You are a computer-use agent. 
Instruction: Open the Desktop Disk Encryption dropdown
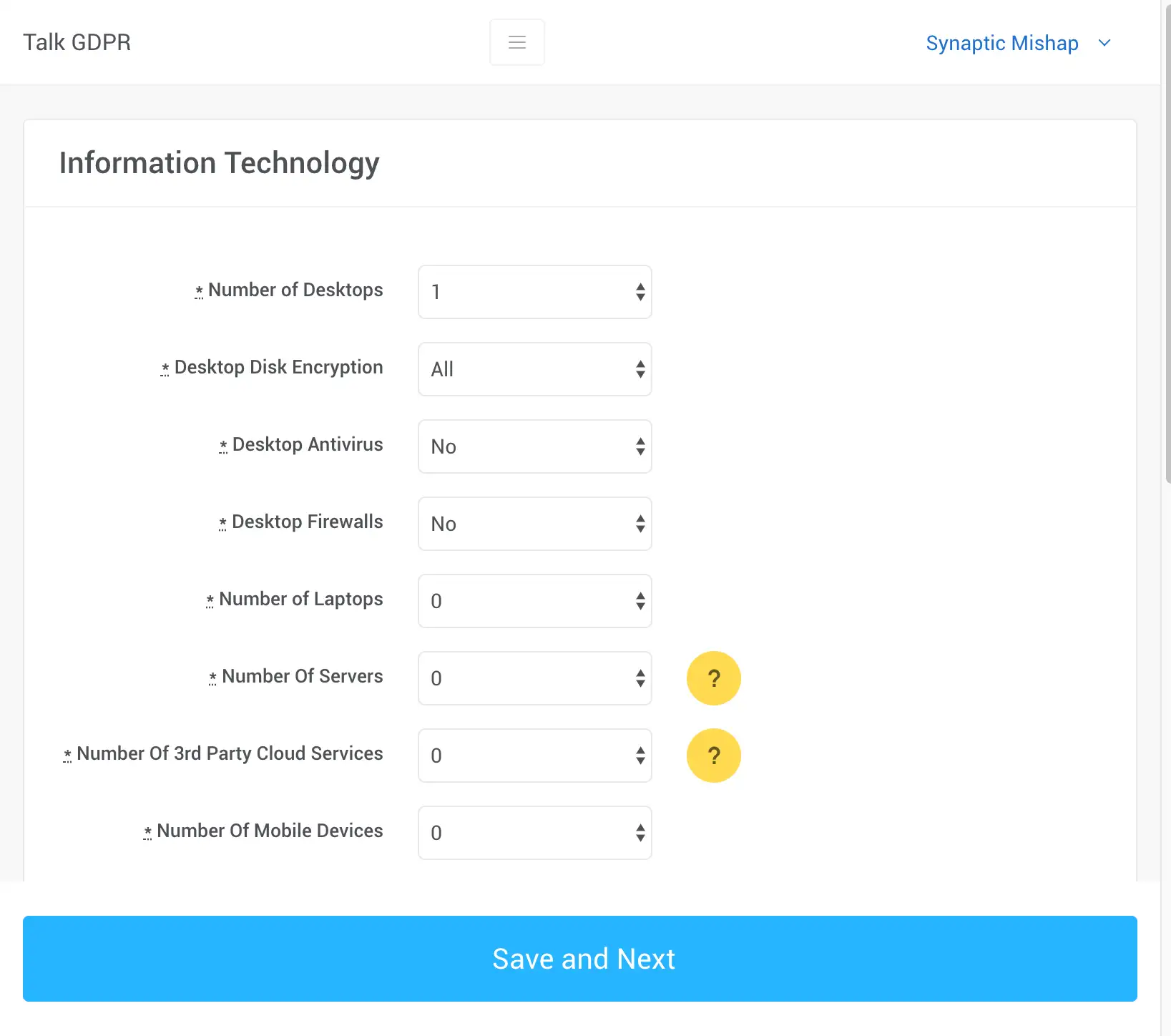click(x=534, y=369)
